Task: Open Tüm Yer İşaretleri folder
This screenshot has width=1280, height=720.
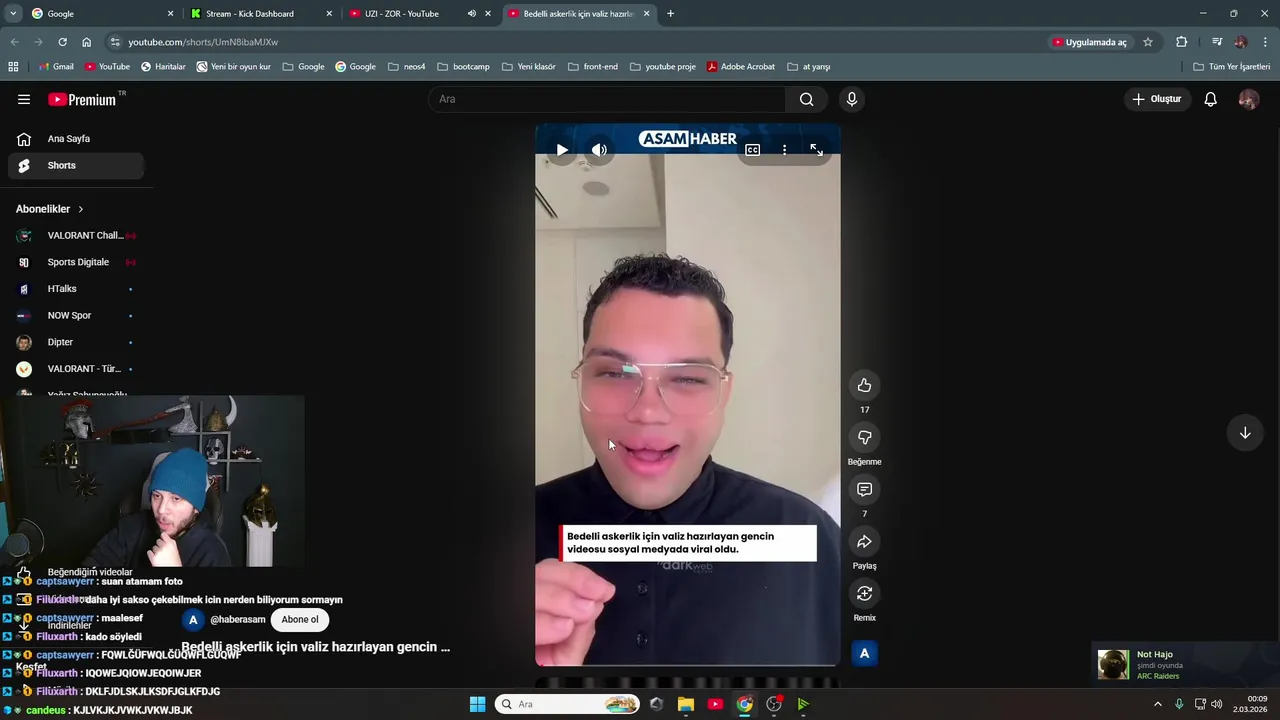Action: (x=1232, y=67)
